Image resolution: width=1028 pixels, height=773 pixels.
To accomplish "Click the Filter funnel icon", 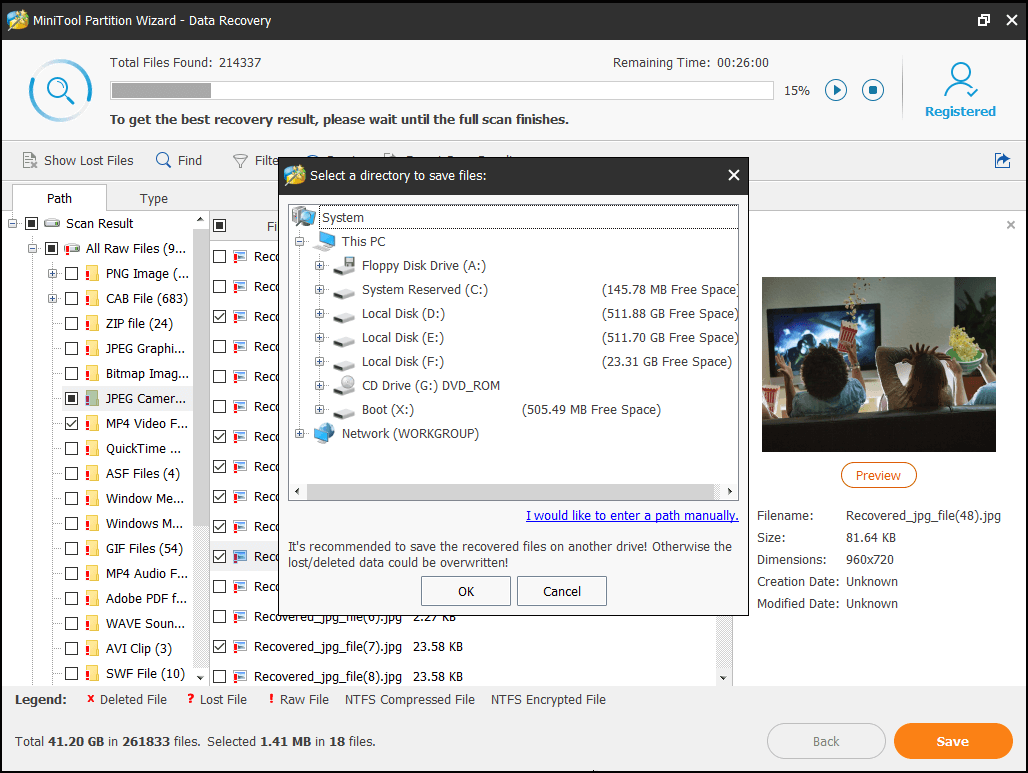I will (241, 161).
